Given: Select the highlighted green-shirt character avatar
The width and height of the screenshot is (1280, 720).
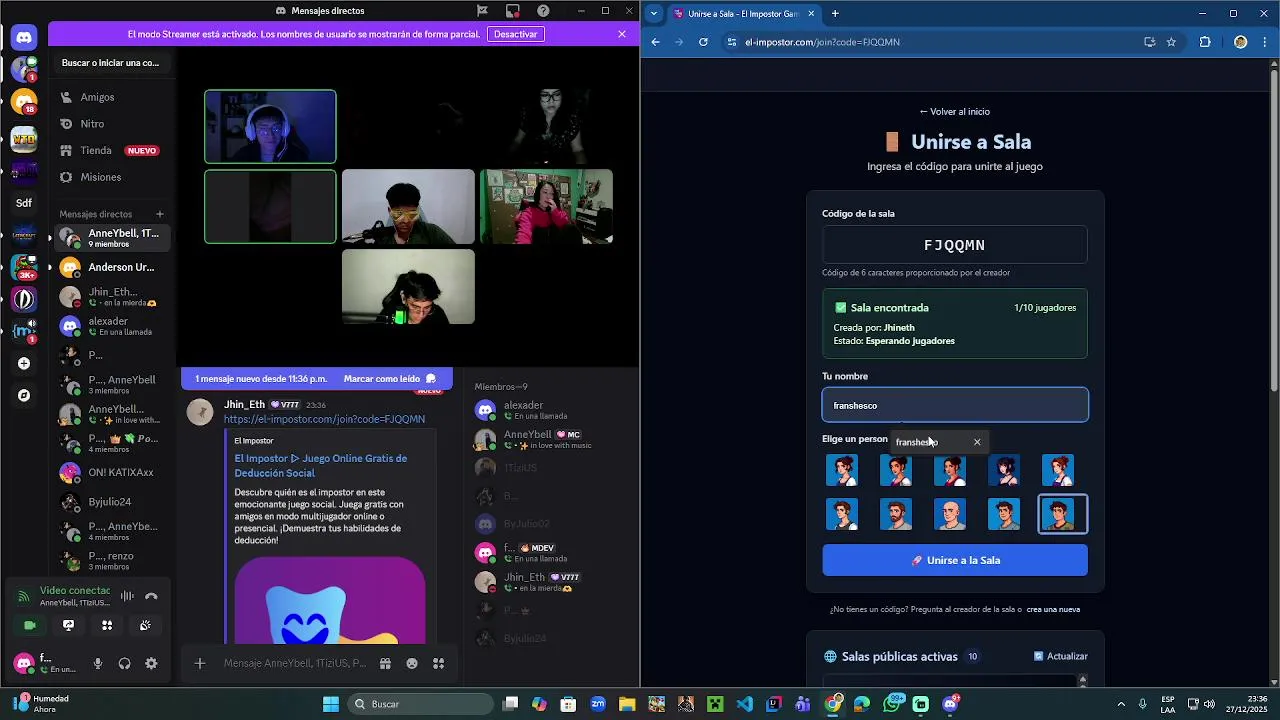Looking at the screenshot, I should pos(1062,514).
